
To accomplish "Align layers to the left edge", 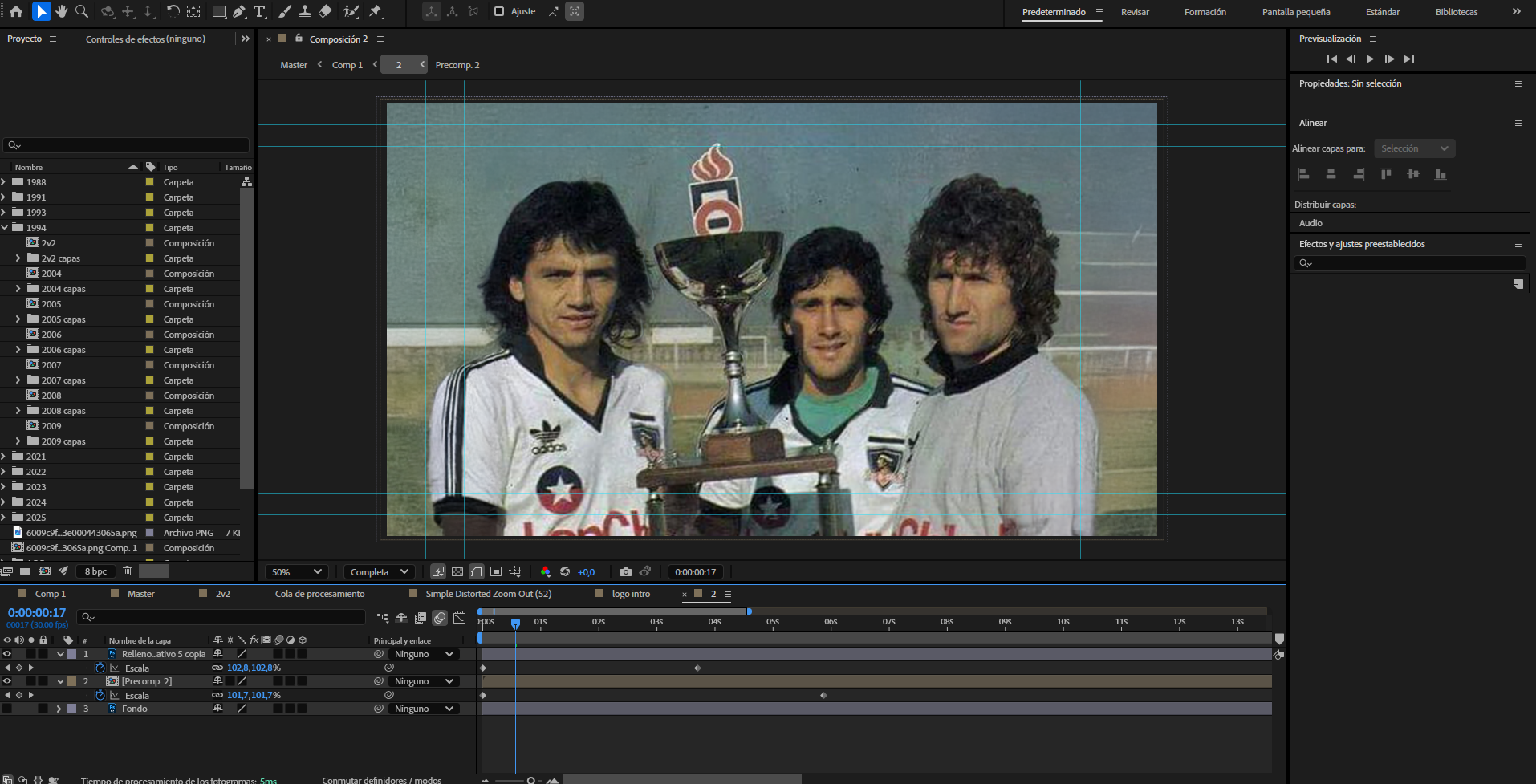I will coord(1304,174).
